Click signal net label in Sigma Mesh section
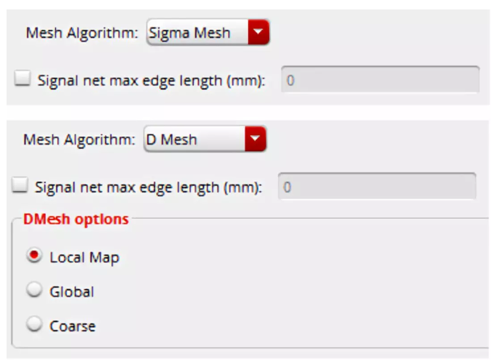 point(151,81)
